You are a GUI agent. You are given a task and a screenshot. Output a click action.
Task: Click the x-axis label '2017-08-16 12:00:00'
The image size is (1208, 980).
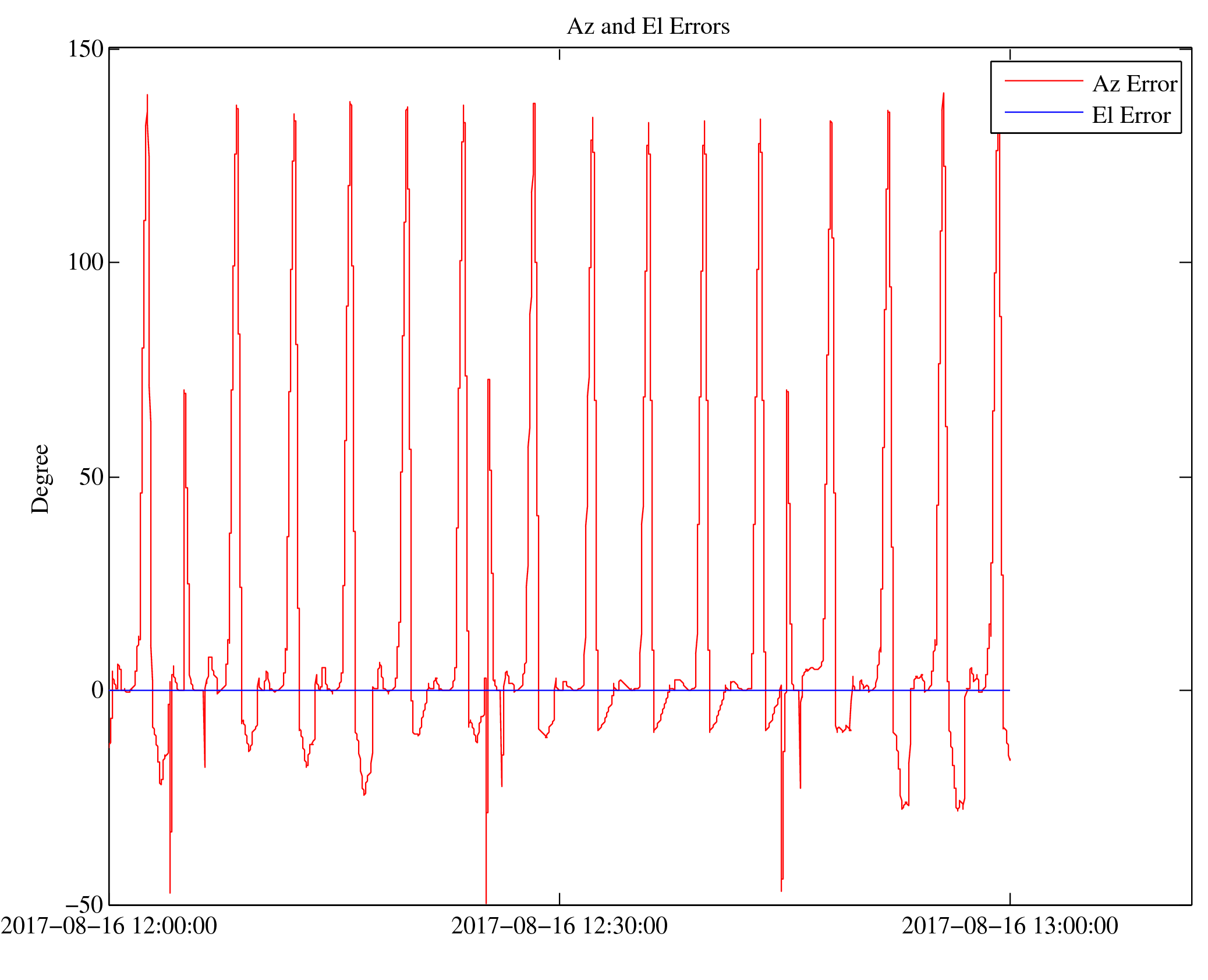point(109,926)
